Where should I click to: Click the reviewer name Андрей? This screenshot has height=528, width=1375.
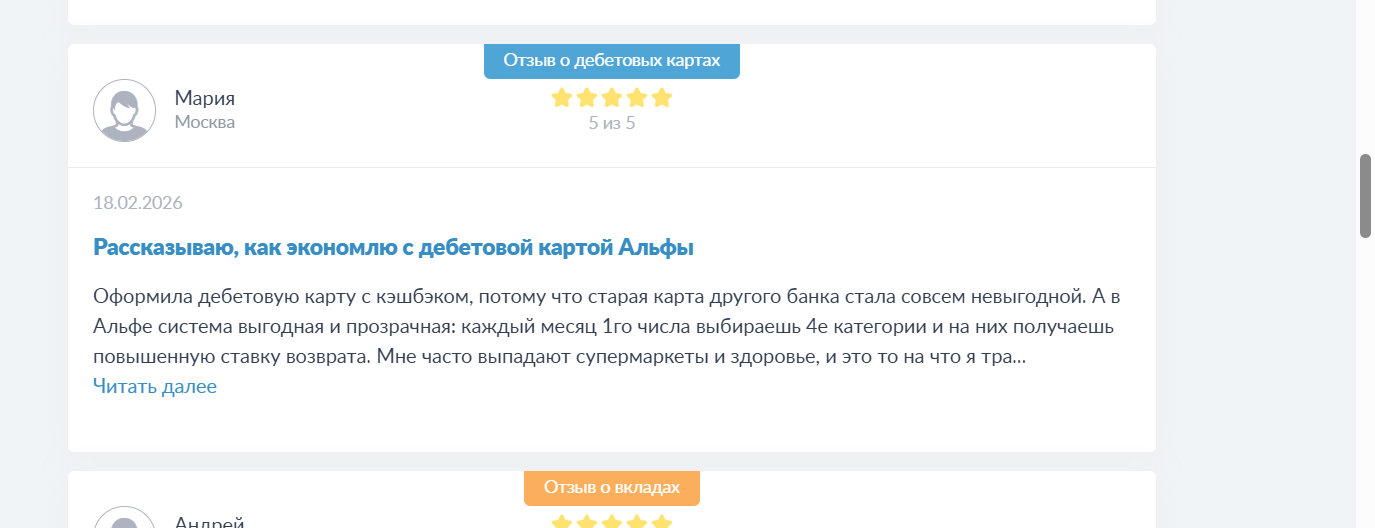[209, 522]
